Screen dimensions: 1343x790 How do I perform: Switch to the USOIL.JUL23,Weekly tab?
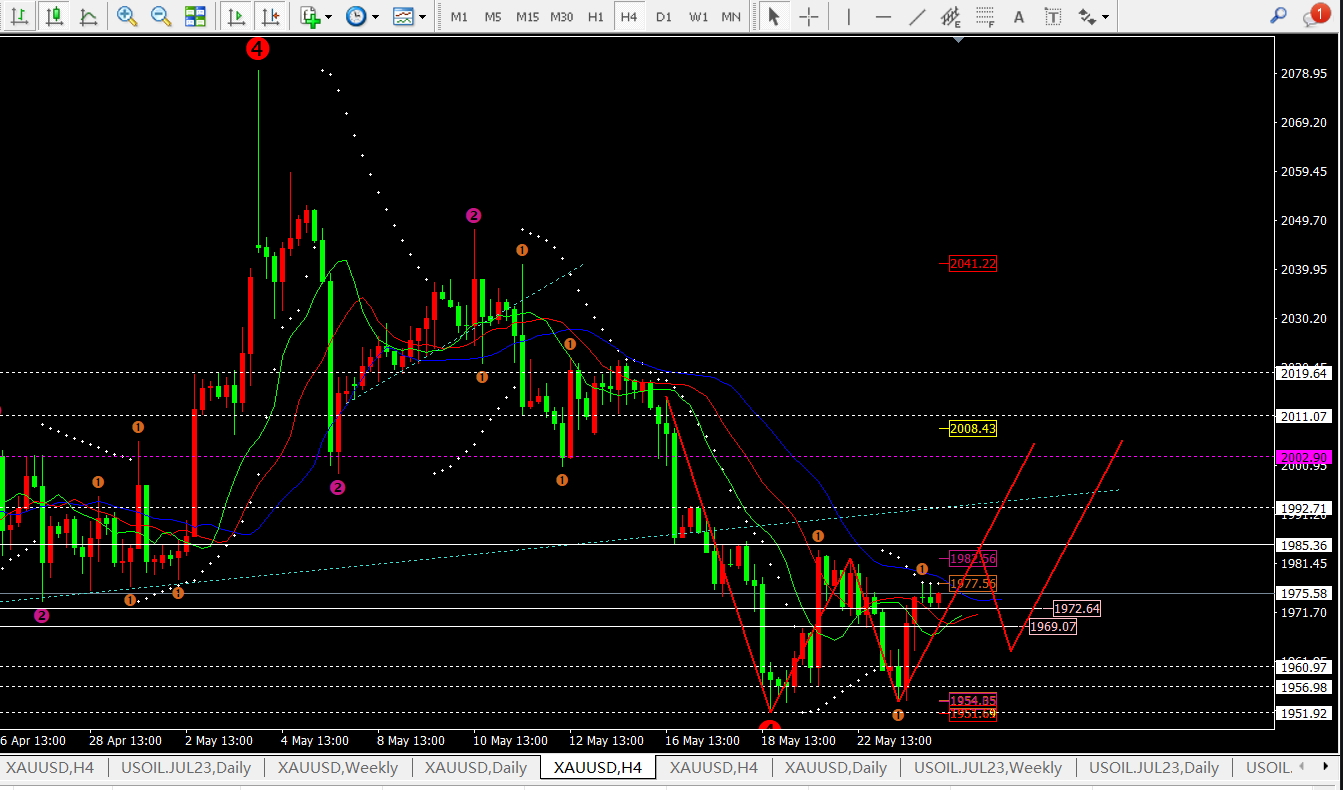[988, 768]
